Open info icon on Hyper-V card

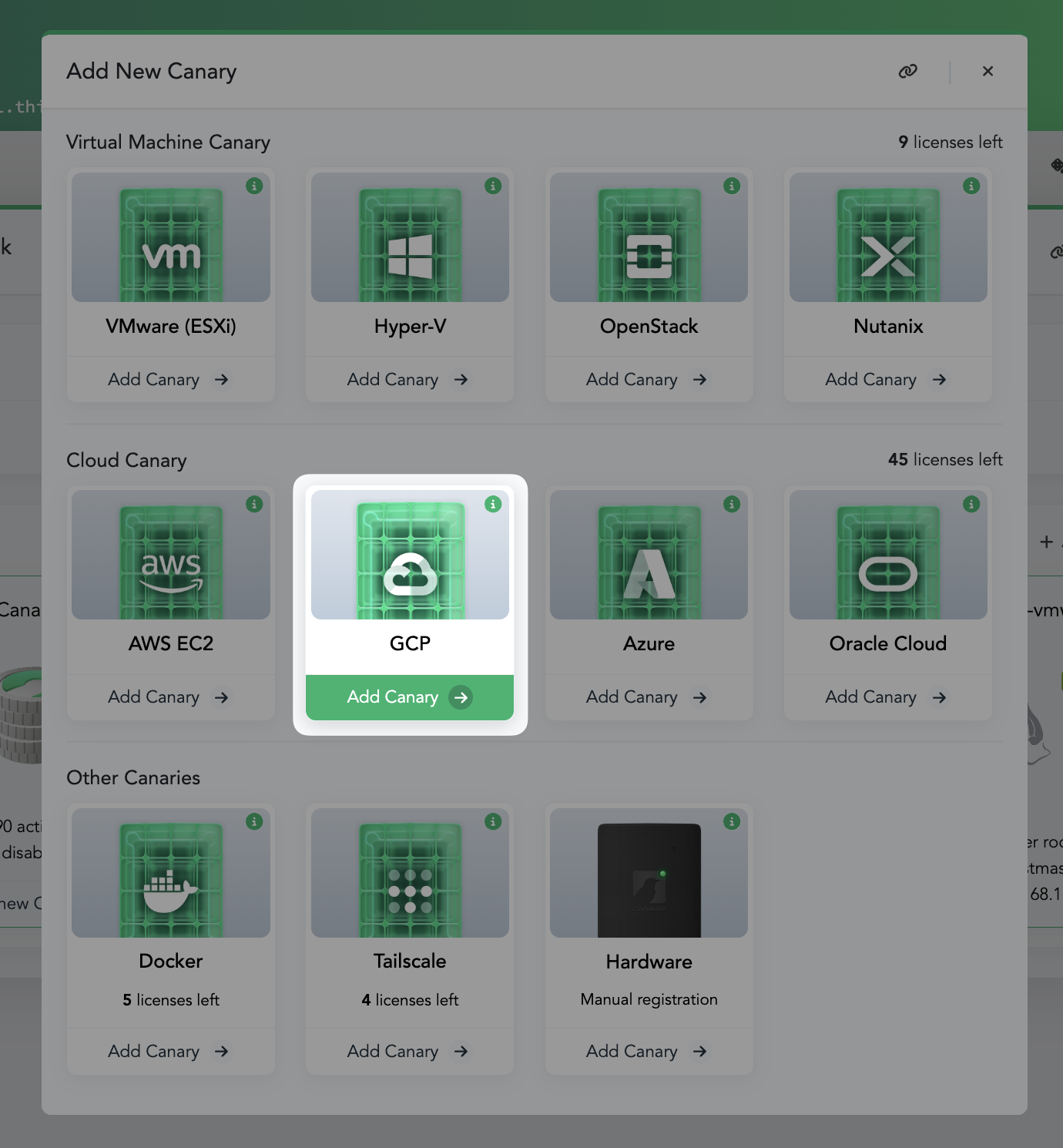click(x=493, y=186)
